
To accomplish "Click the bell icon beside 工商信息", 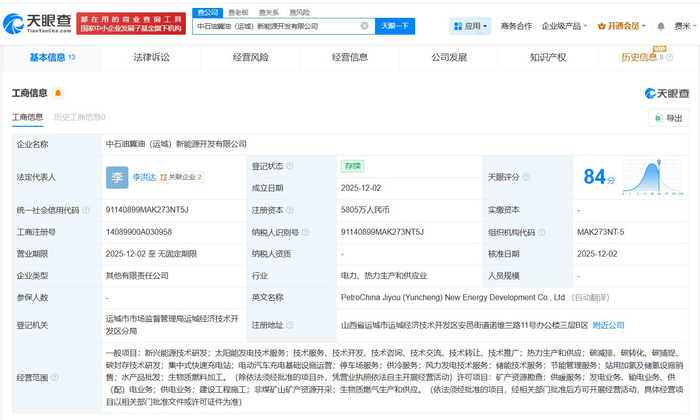I will 57,93.
